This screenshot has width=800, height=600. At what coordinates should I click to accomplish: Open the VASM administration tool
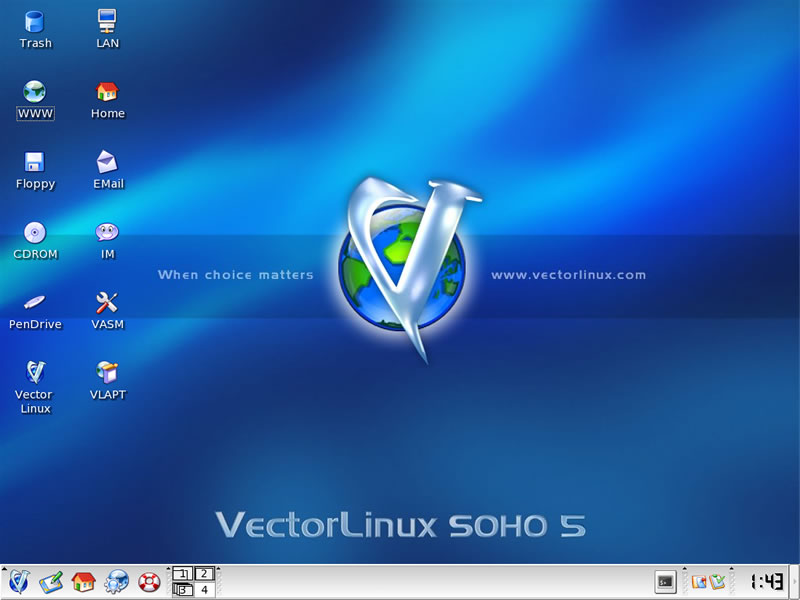[x=106, y=300]
